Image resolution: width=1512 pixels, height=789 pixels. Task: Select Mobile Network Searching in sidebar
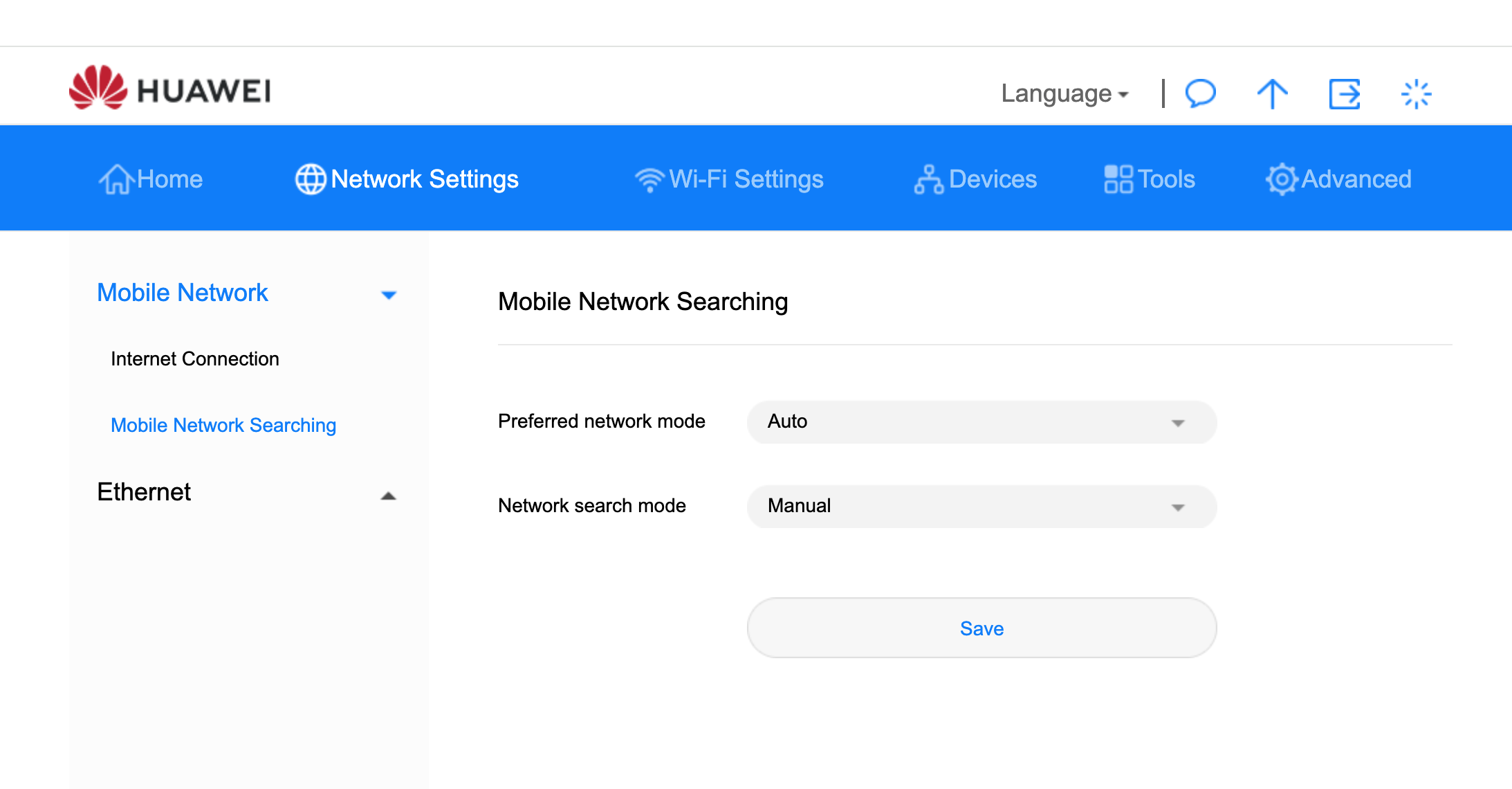pyautogui.click(x=223, y=425)
